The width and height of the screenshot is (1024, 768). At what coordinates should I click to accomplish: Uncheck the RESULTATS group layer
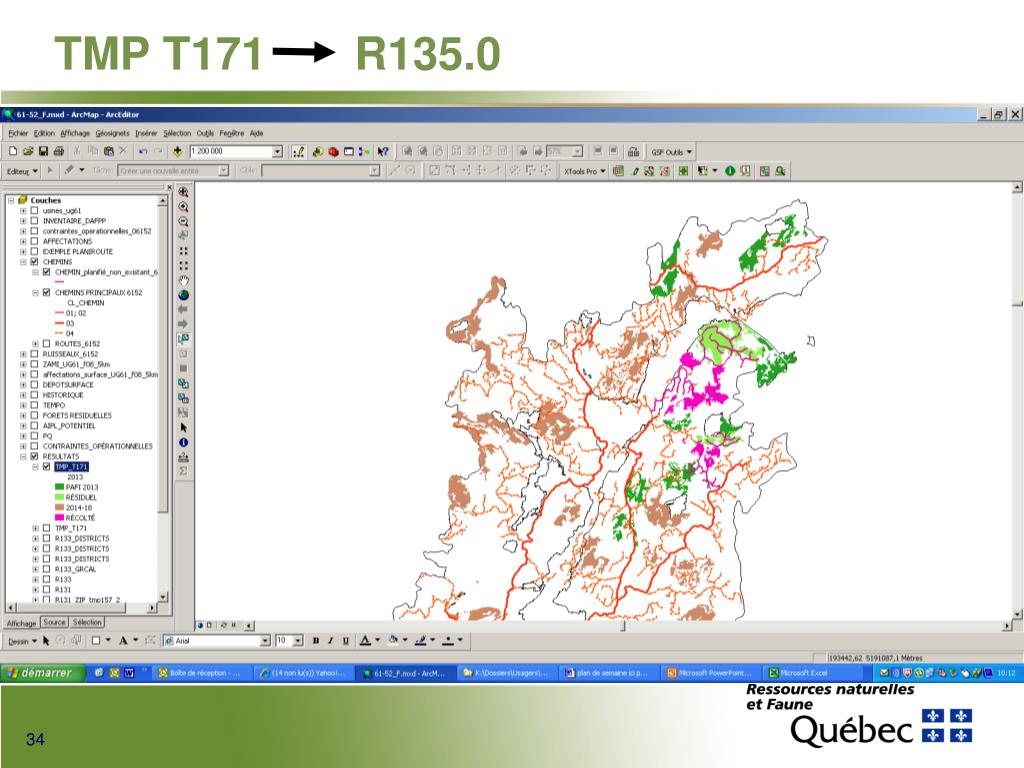(35, 456)
